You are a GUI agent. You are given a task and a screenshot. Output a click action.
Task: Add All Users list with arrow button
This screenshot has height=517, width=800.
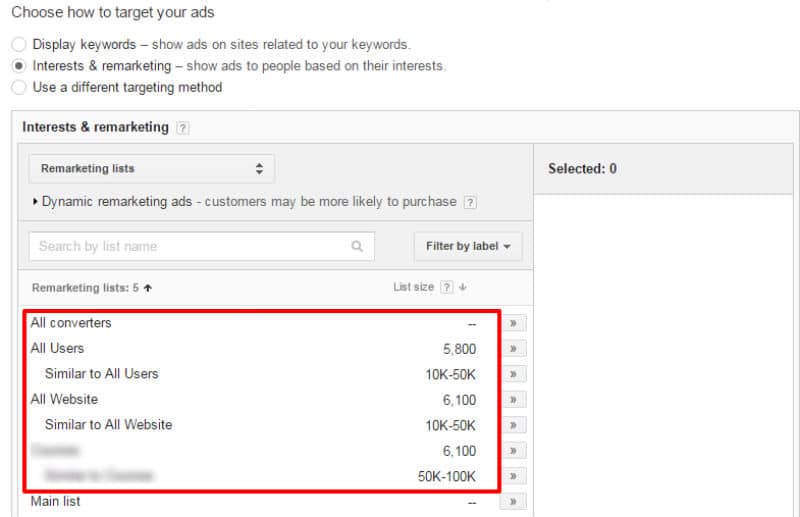pos(513,349)
